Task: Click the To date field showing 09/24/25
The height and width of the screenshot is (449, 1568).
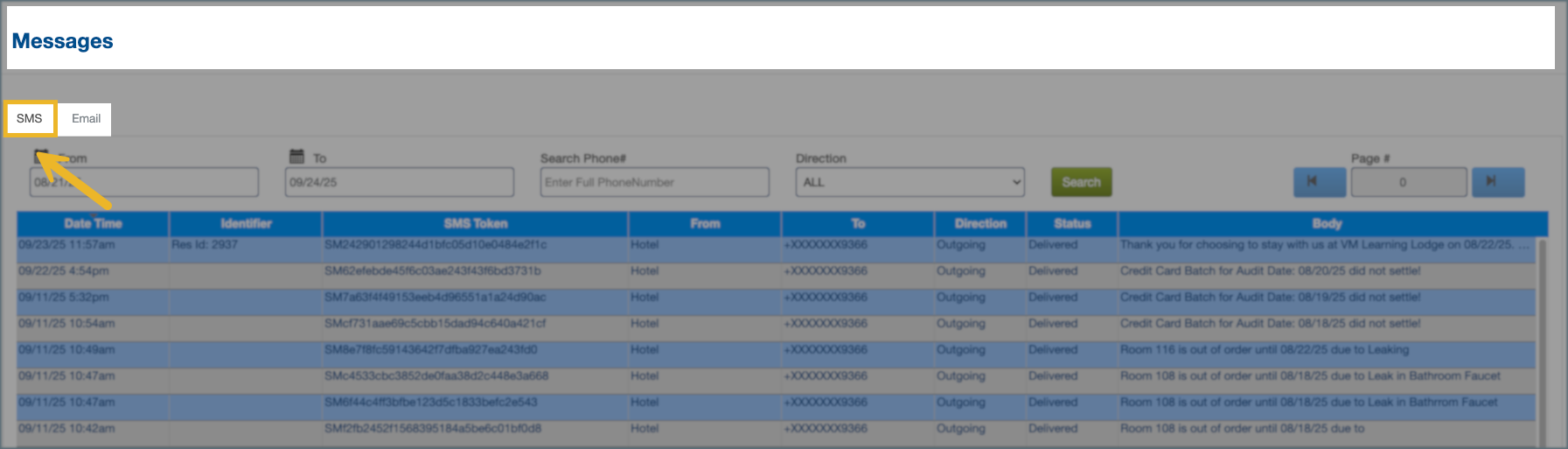Action: (399, 182)
